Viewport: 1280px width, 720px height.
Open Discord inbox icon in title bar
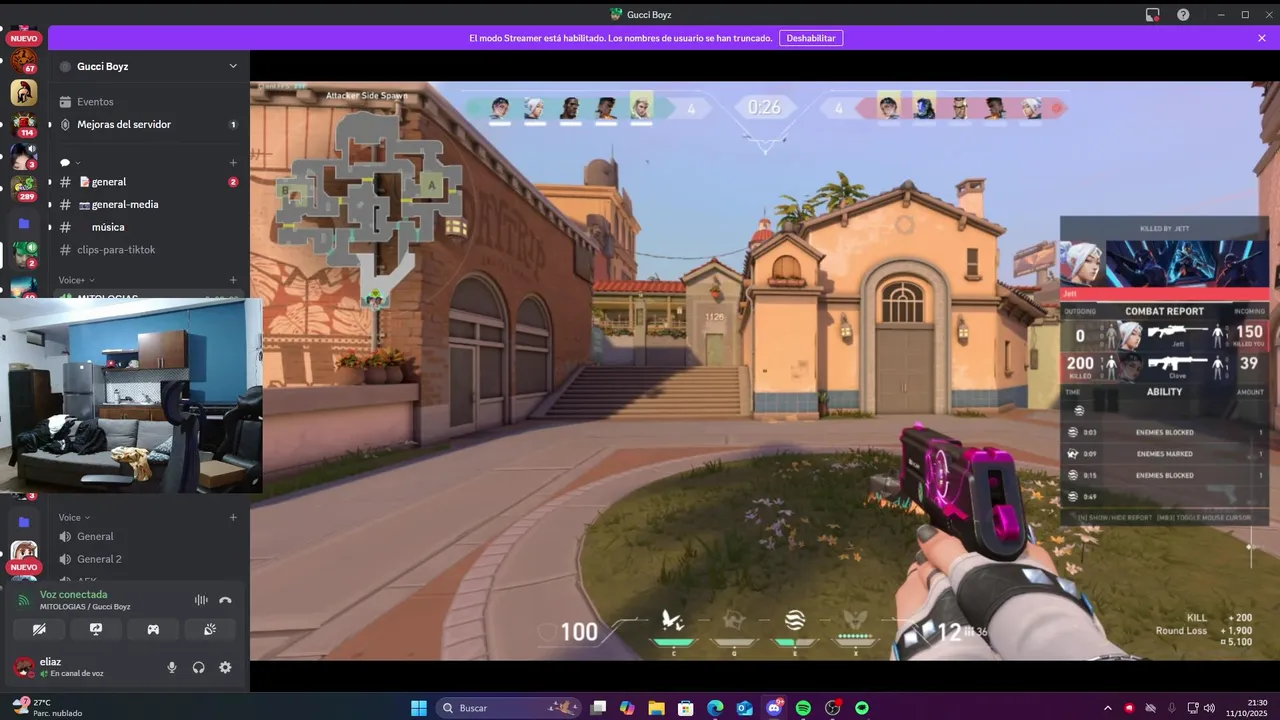tap(1153, 14)
